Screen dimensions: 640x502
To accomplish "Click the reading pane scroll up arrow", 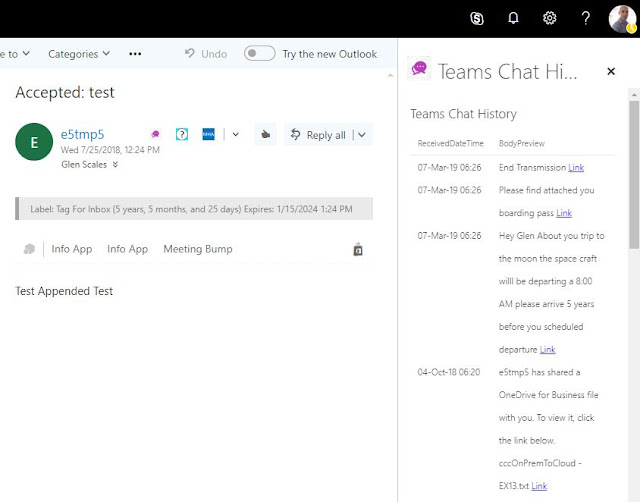I will 390,76.
